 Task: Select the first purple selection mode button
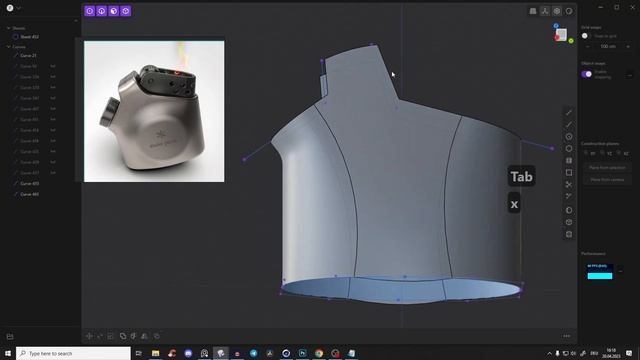(89, 11)
